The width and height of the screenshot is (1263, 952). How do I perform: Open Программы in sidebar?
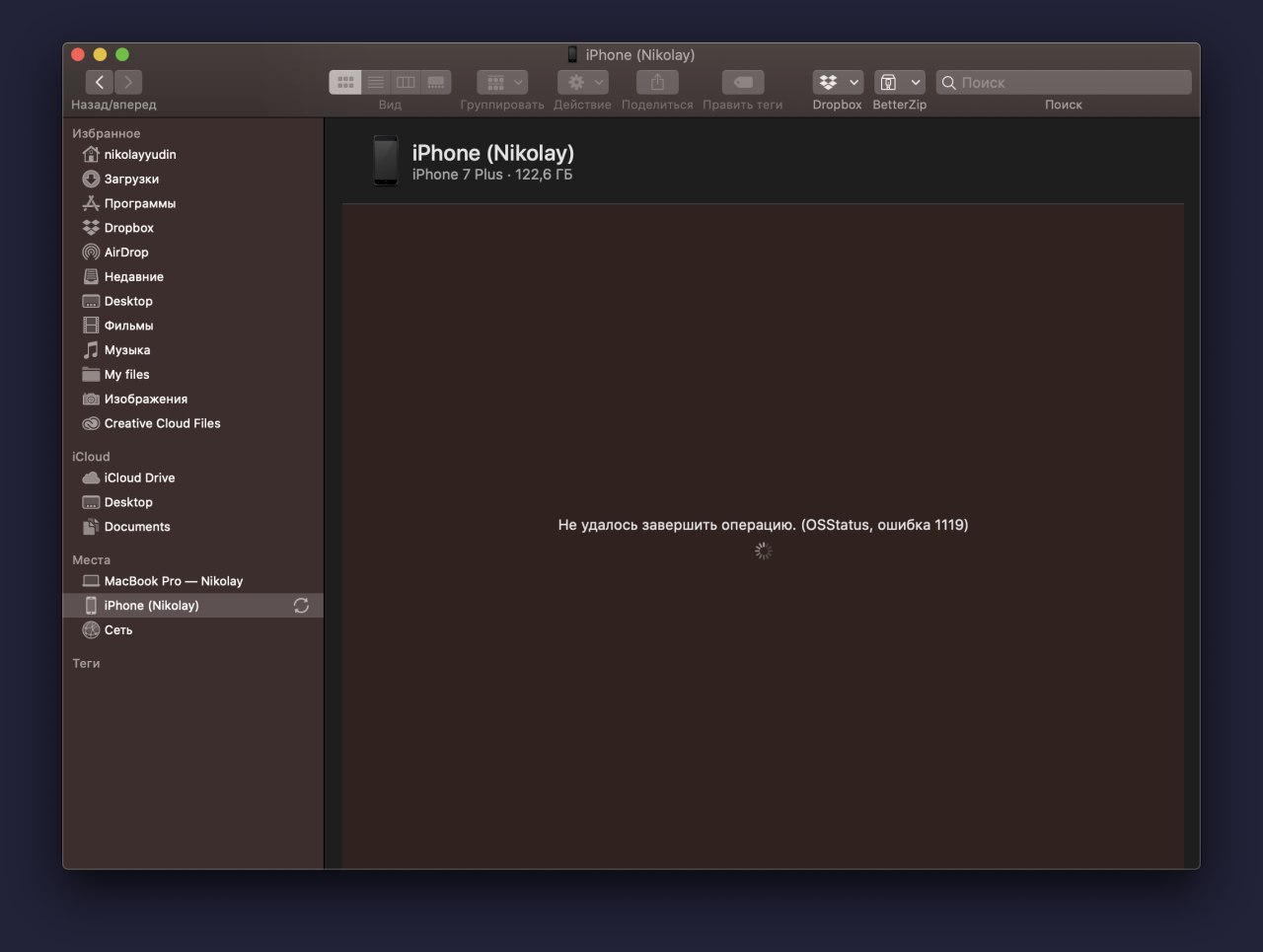[193, 203]
